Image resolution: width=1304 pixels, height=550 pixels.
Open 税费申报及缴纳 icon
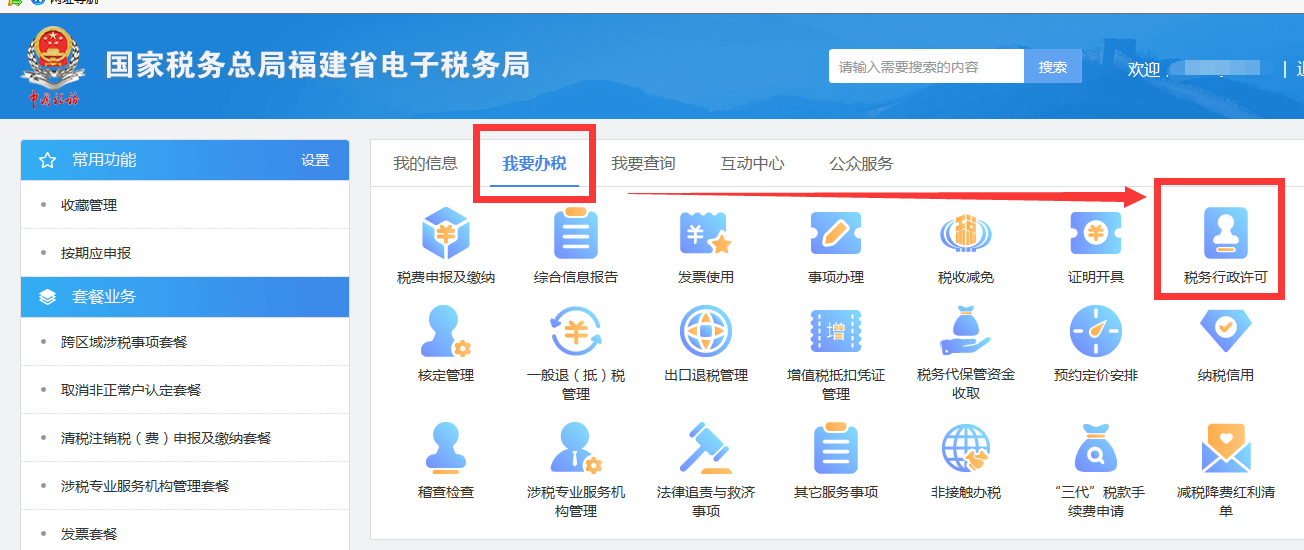click(446, 235)
